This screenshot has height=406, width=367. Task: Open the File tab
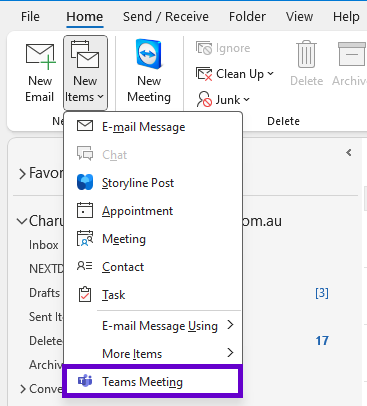tap(30, 16)
